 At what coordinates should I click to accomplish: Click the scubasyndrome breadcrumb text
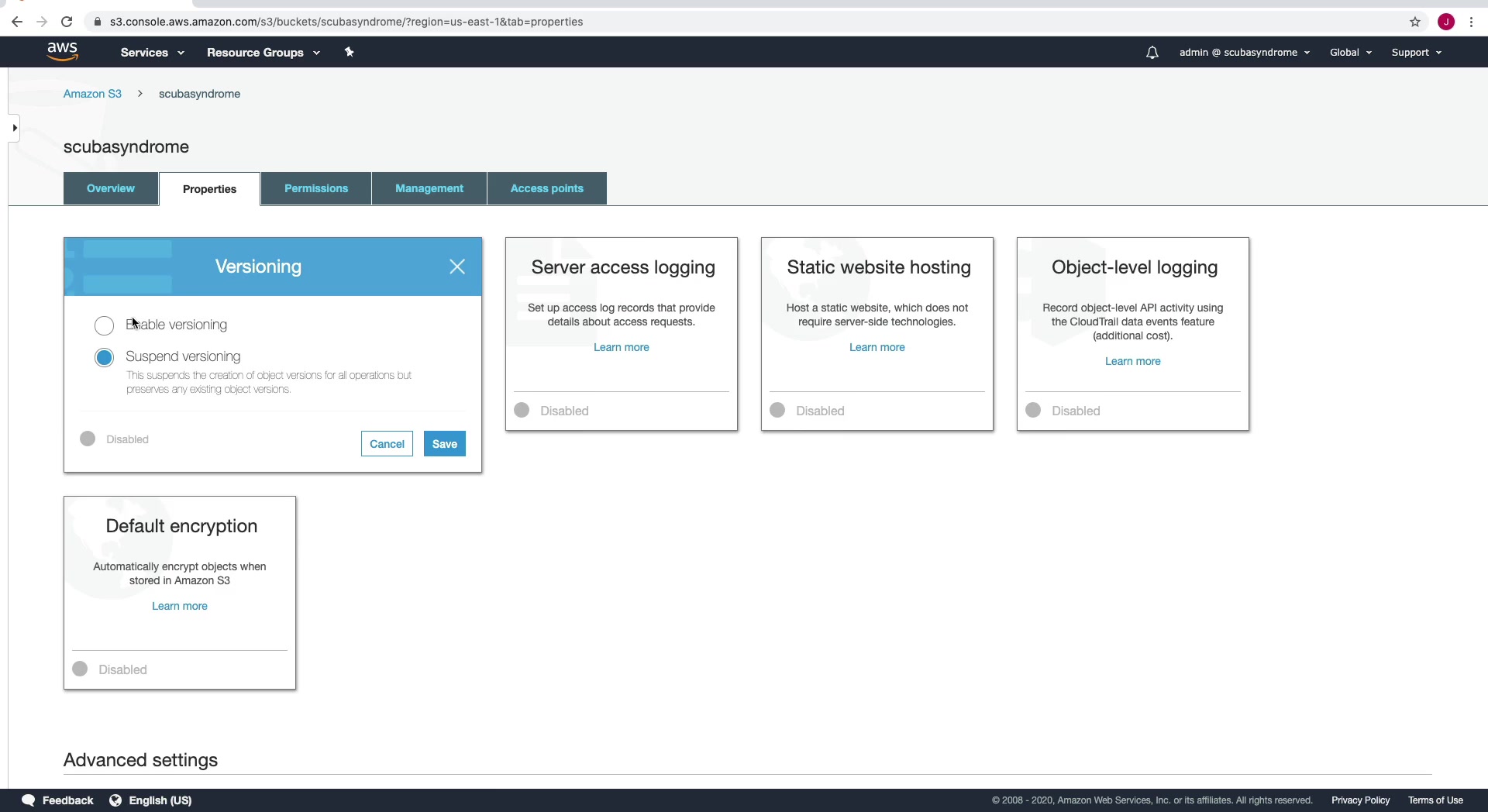point(199,94)
